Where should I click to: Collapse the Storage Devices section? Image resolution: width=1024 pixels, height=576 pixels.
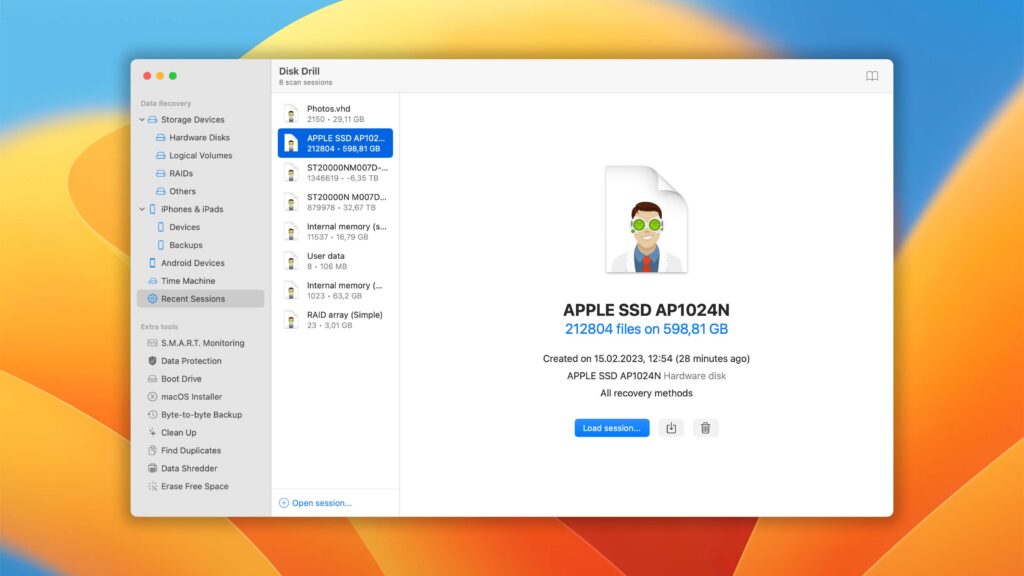coord(141,119)
